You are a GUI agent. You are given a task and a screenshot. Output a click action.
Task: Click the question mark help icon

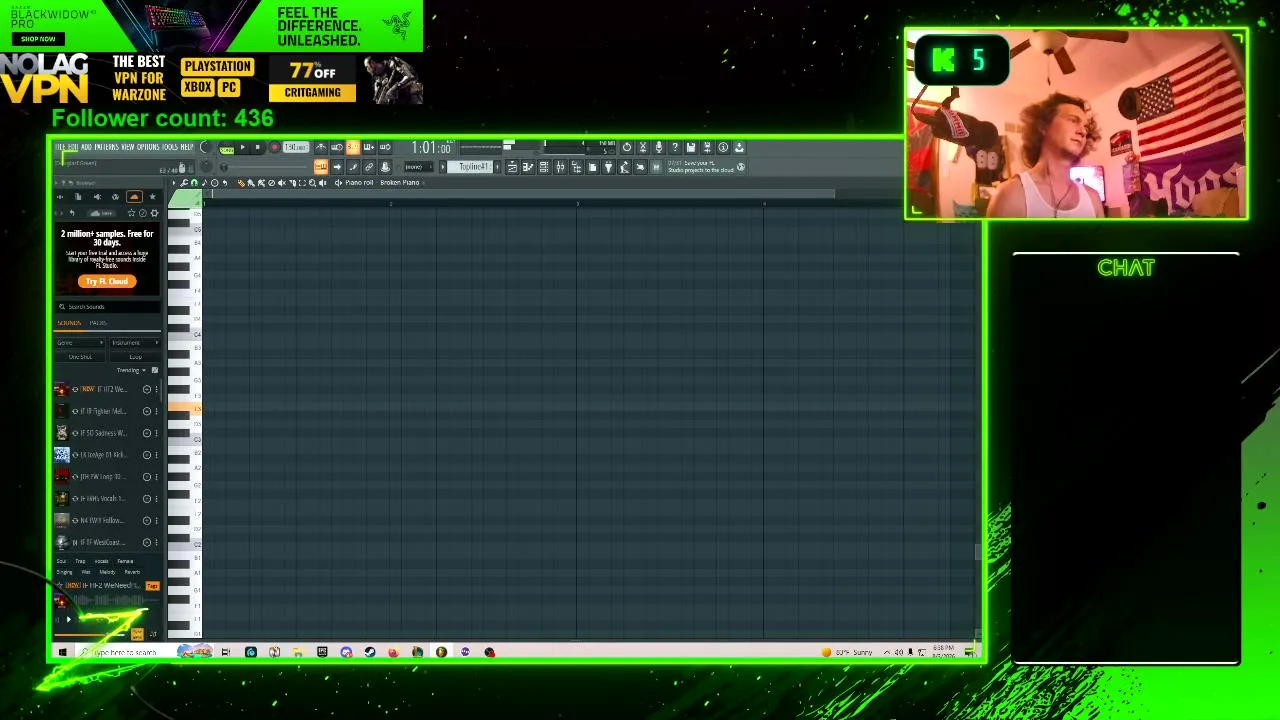pyautogui.click(x=675, y=147)
